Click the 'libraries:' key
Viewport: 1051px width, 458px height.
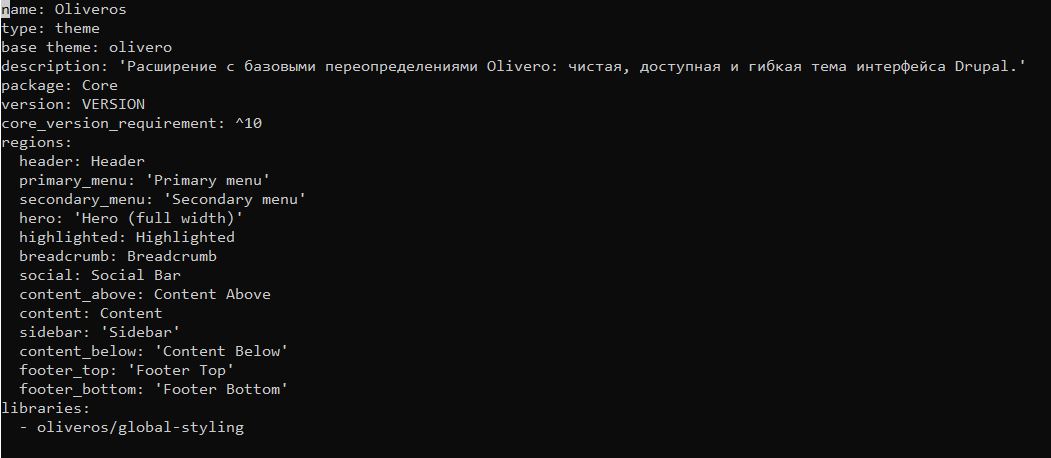pos(46,408)
